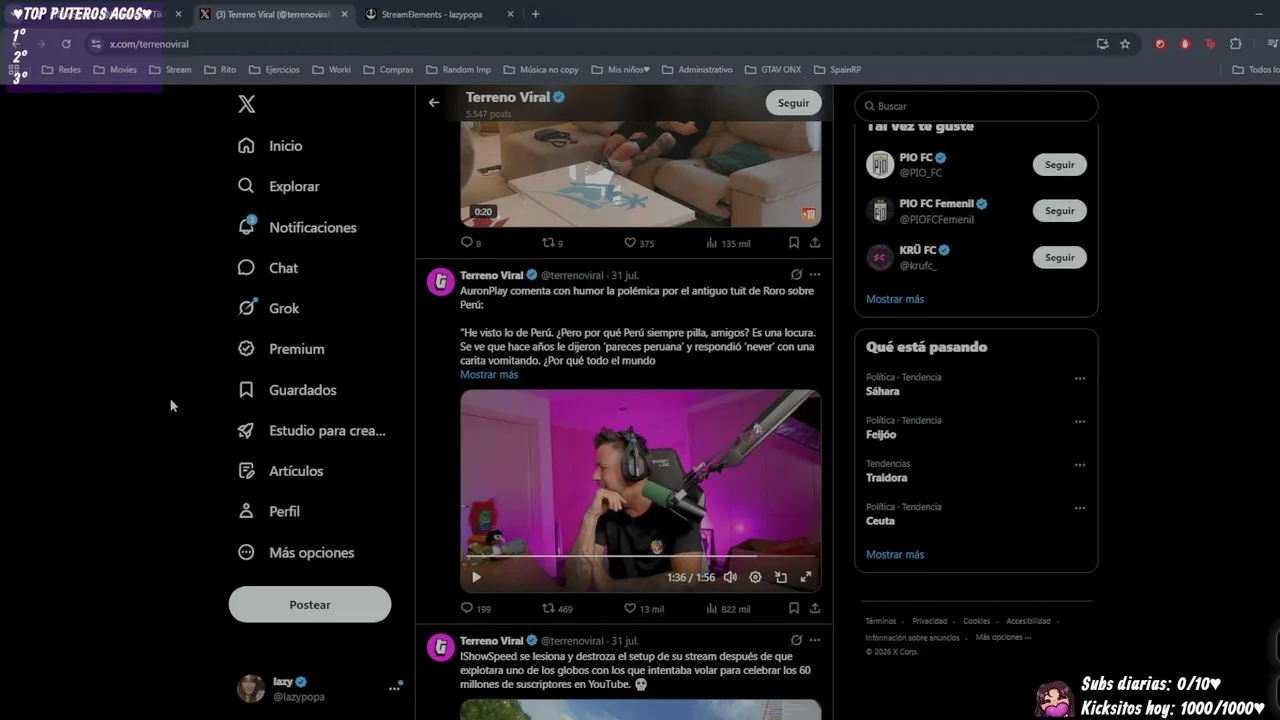Click the back arrow beside Terreno Viral
Screen dimensions: 1280x720
coord(434,102)
